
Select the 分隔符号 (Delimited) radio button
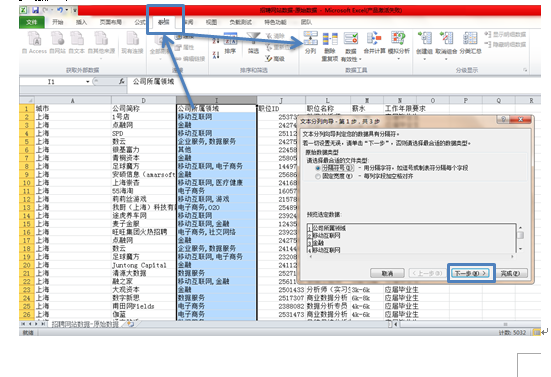(x=318, y=168)
